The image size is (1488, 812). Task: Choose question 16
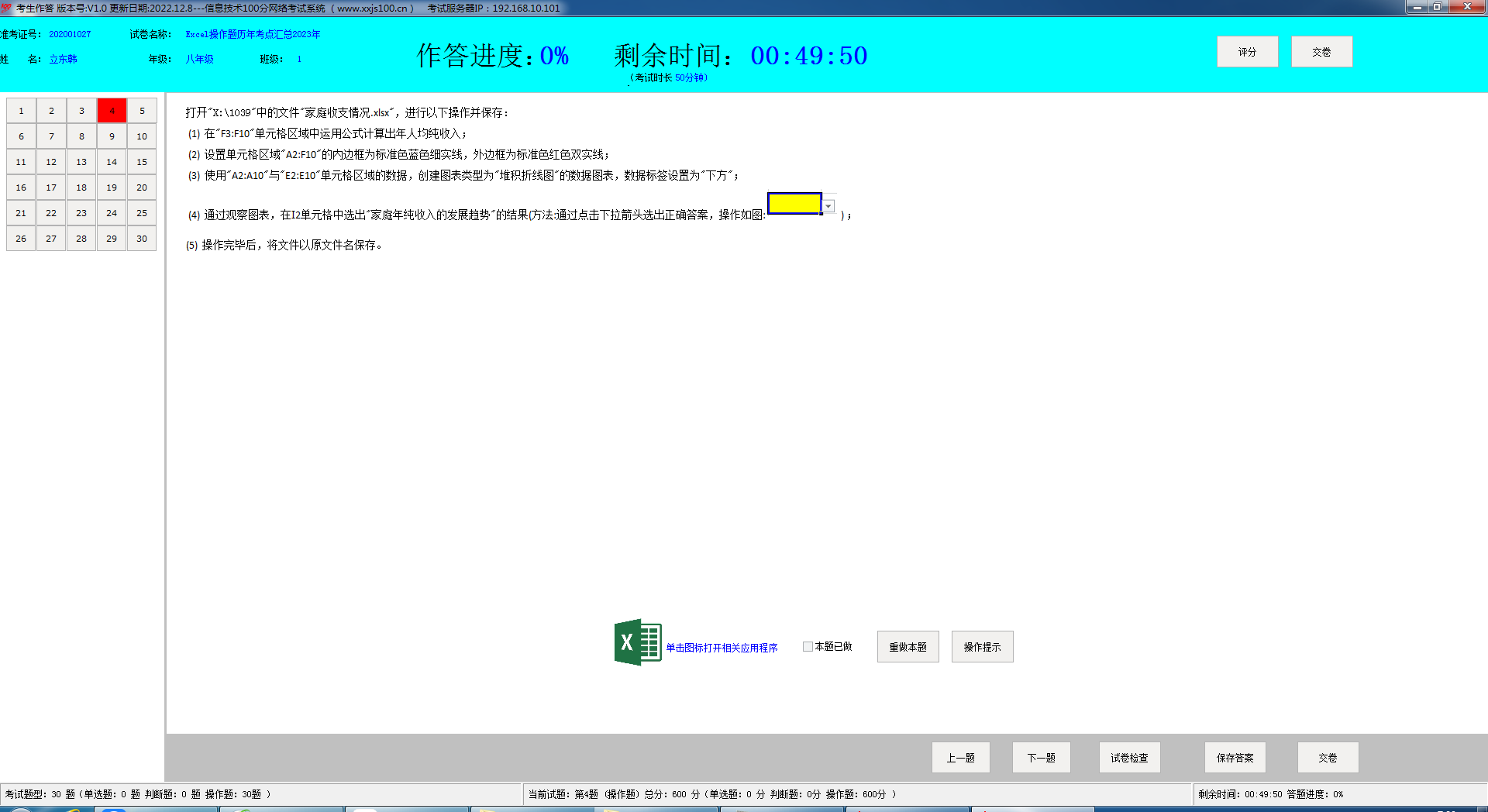point(21,188)
